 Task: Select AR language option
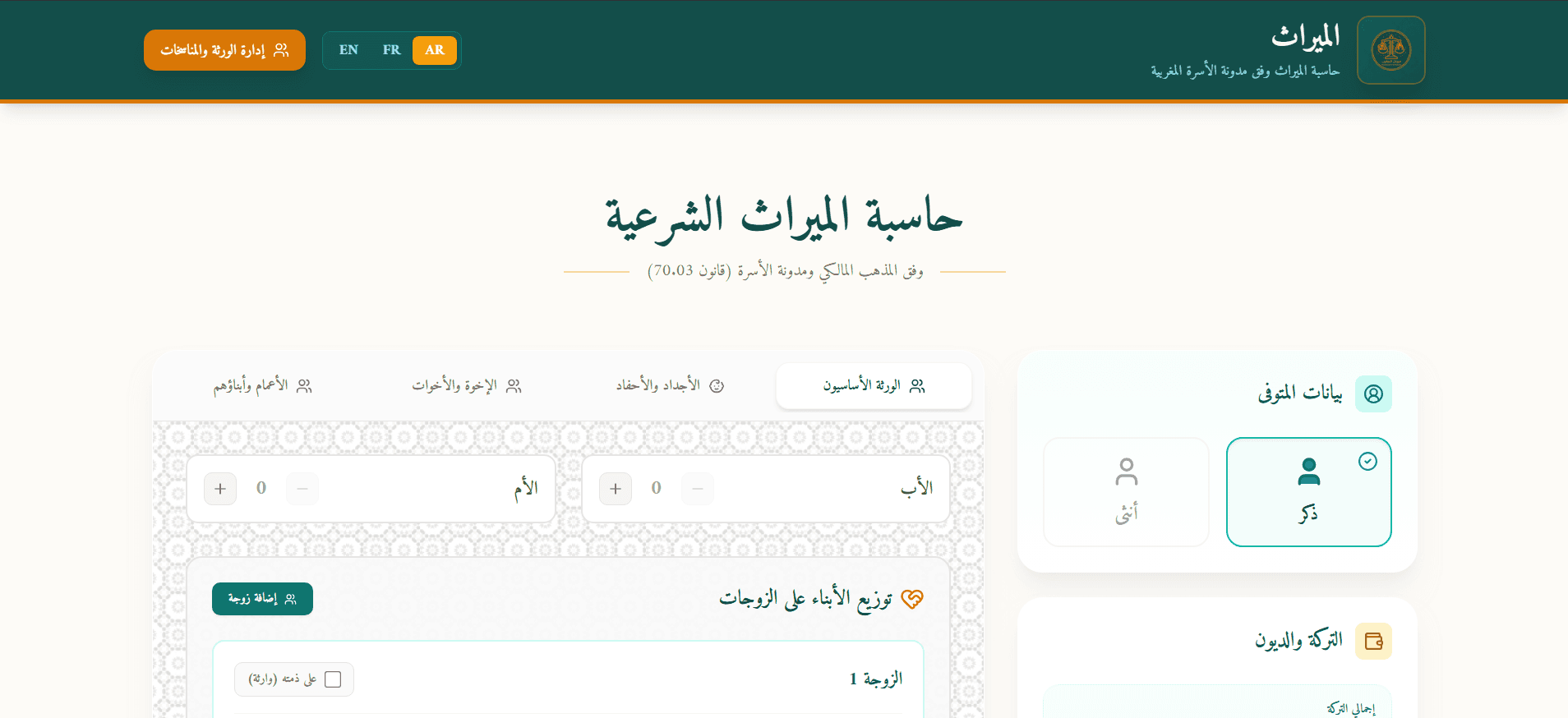[x=435, y=50]
